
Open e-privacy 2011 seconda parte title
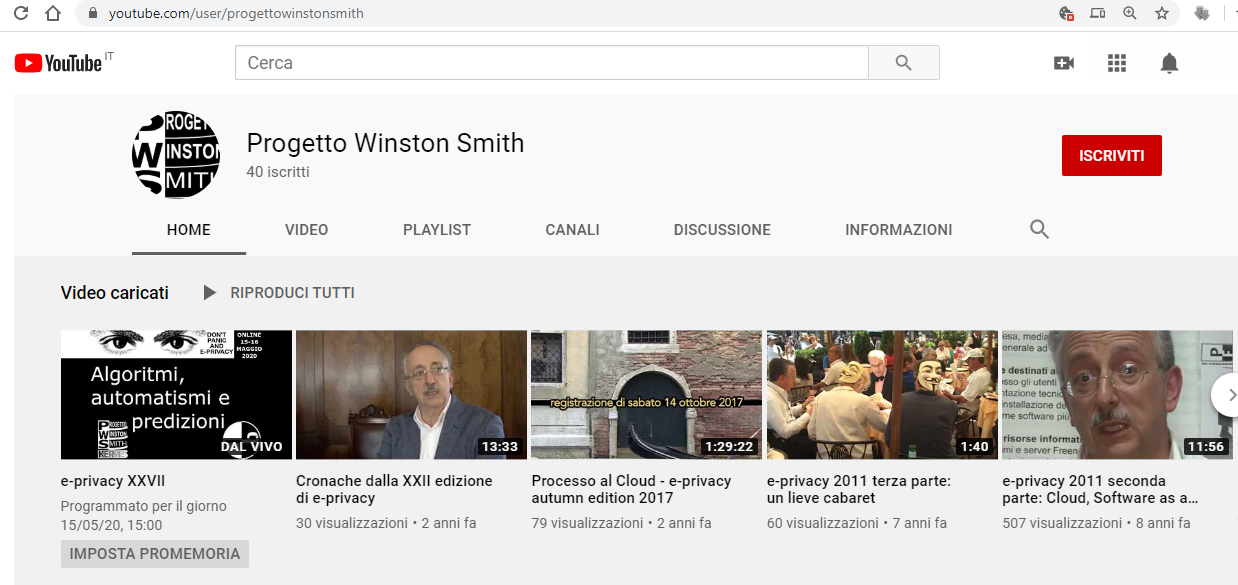1100,489
